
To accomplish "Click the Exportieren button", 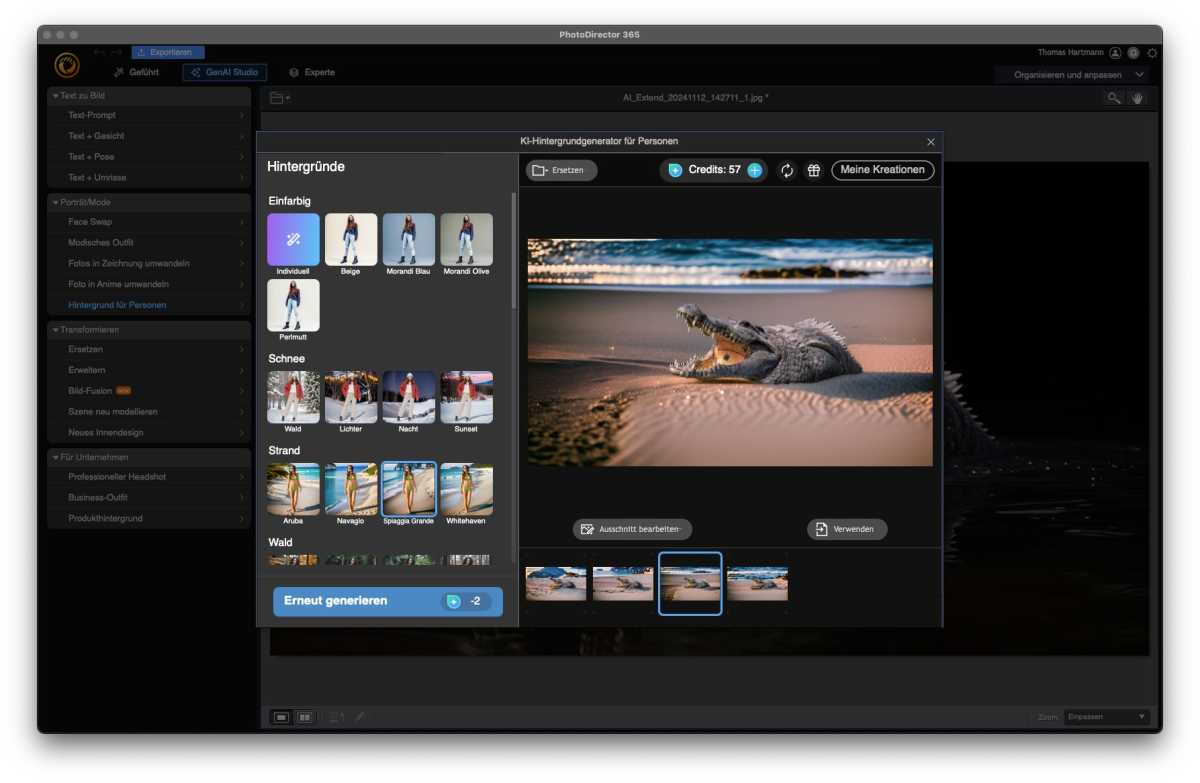I will pos(168,52).
